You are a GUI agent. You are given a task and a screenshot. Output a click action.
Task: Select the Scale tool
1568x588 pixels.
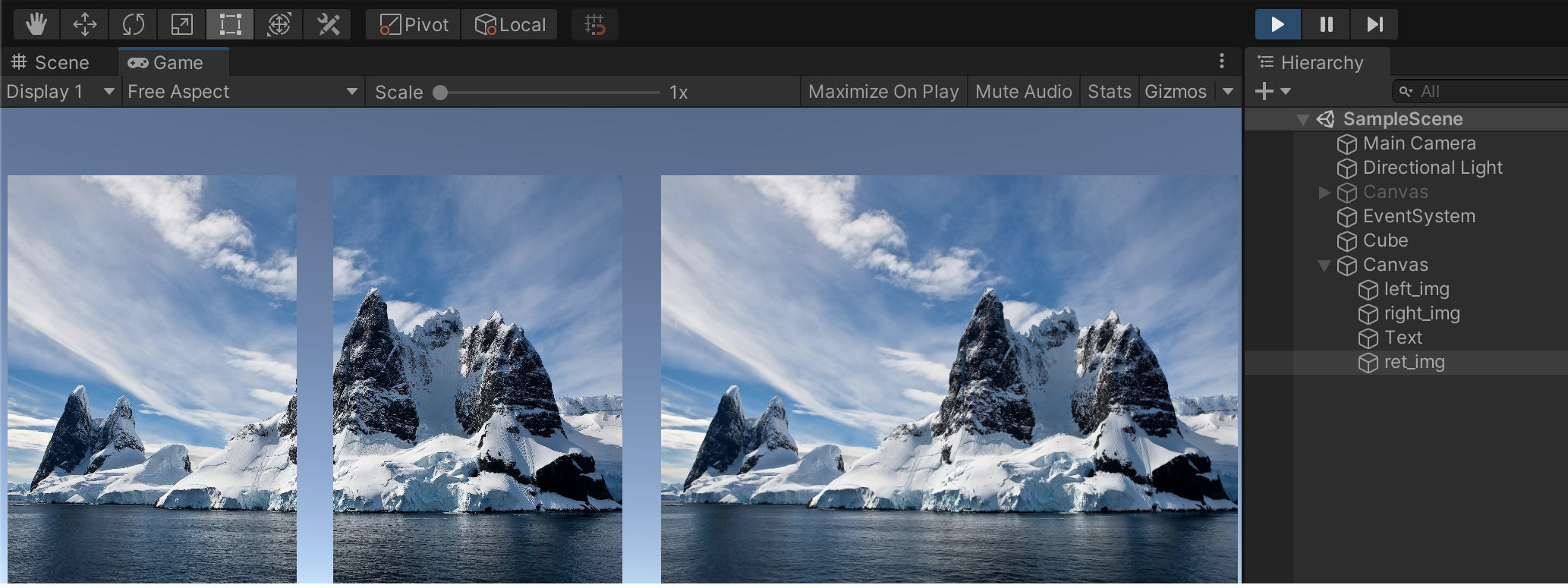(x=181, y=24)
